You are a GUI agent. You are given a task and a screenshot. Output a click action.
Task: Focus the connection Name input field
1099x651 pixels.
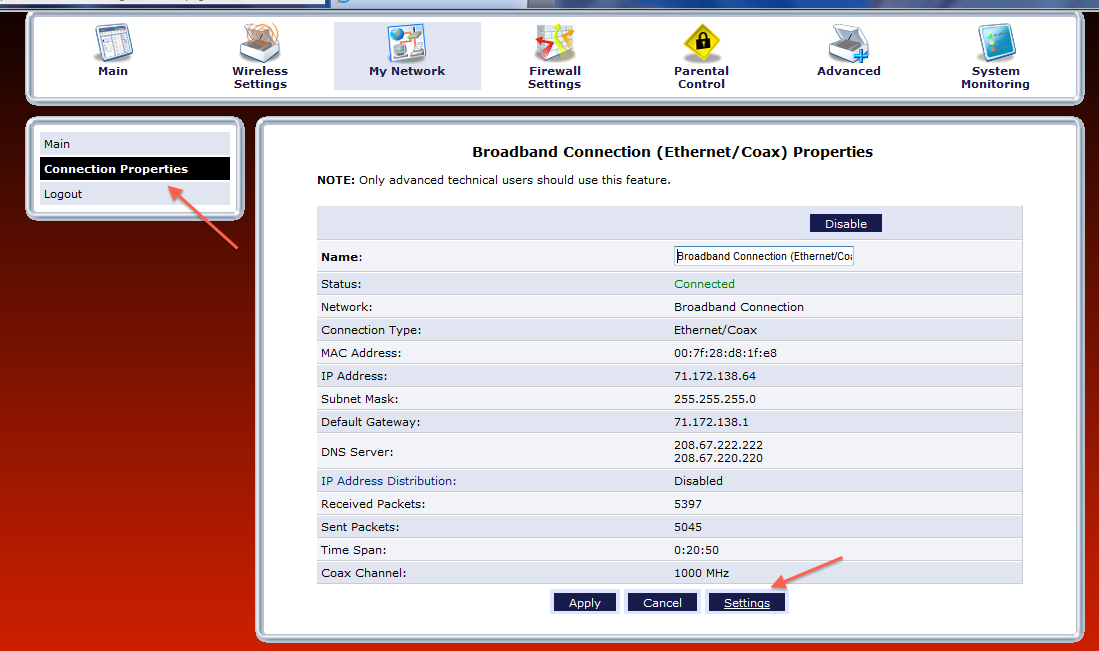point(764,256)
